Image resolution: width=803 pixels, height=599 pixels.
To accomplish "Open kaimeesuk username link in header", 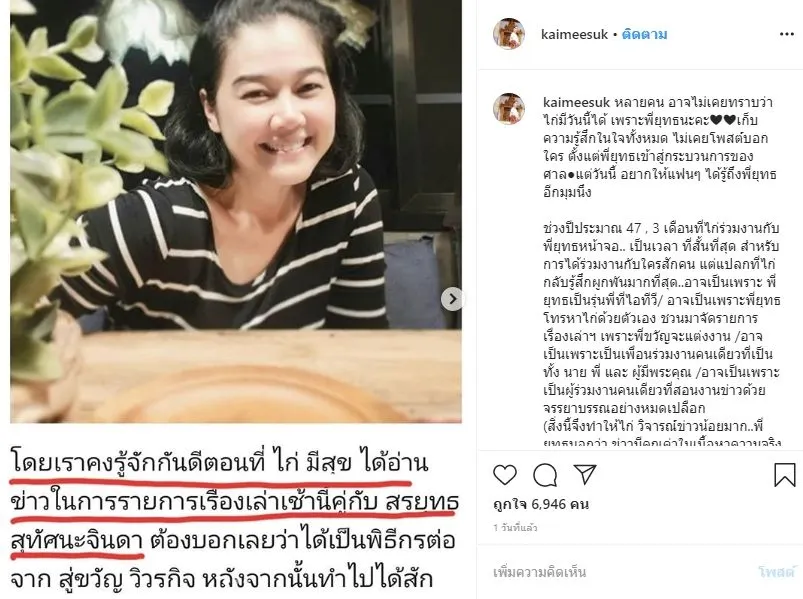I will (574, 34).
